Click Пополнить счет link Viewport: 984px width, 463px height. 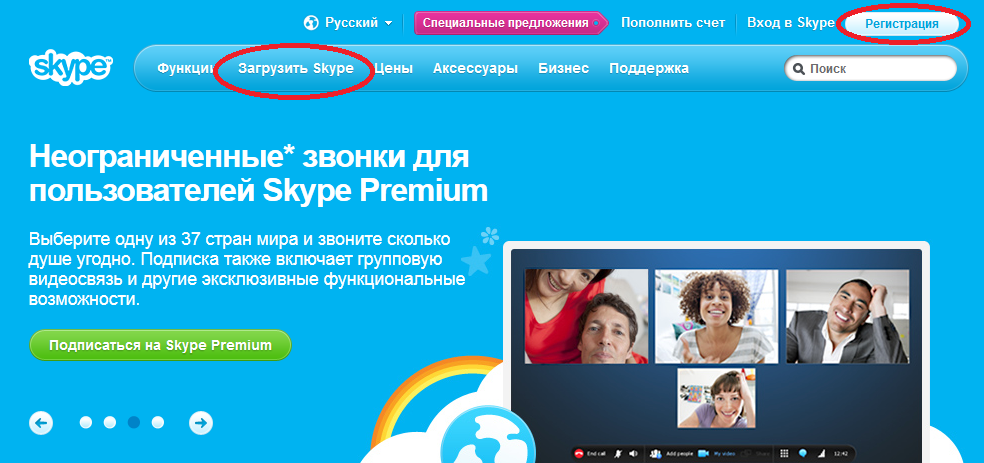673,23
